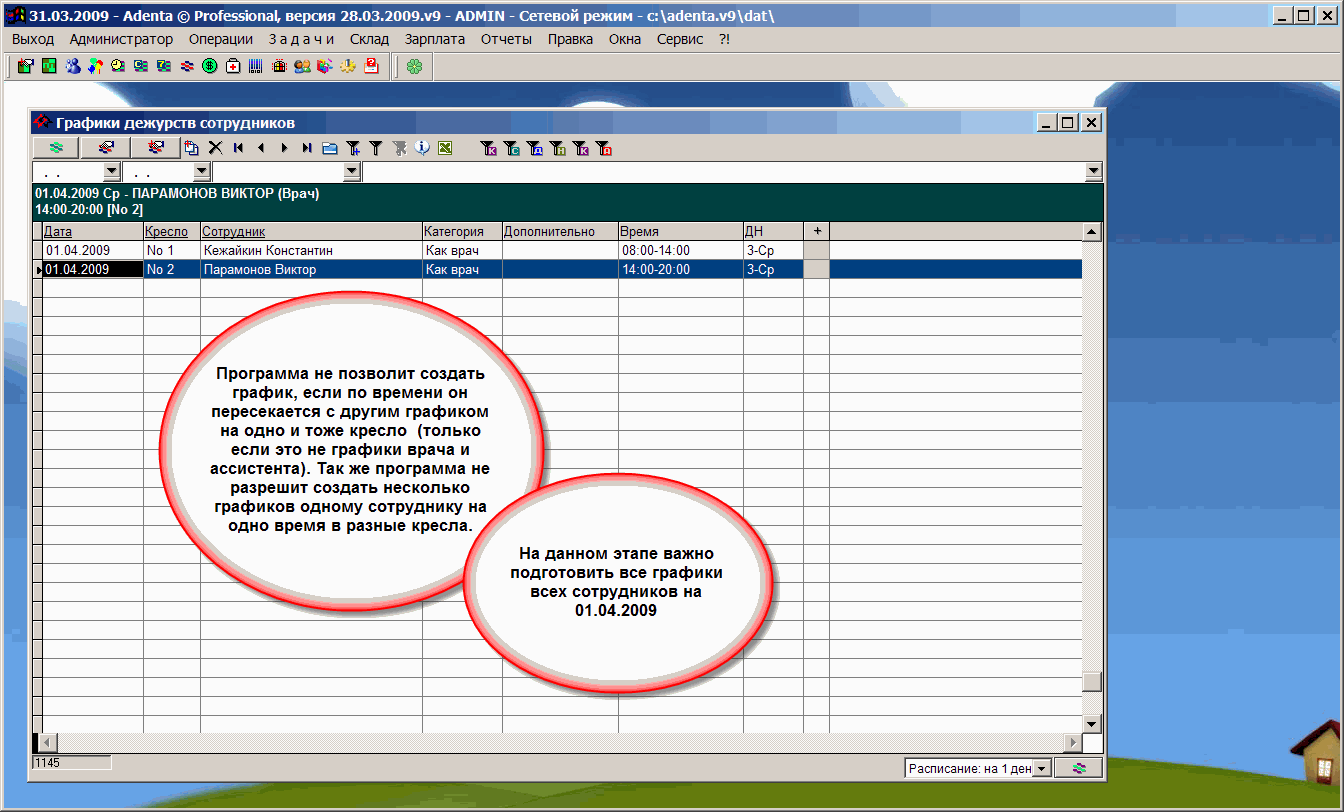Open the 'Отчеты' menu
Screen dimensions: 1344x812
tap(506, 39)
